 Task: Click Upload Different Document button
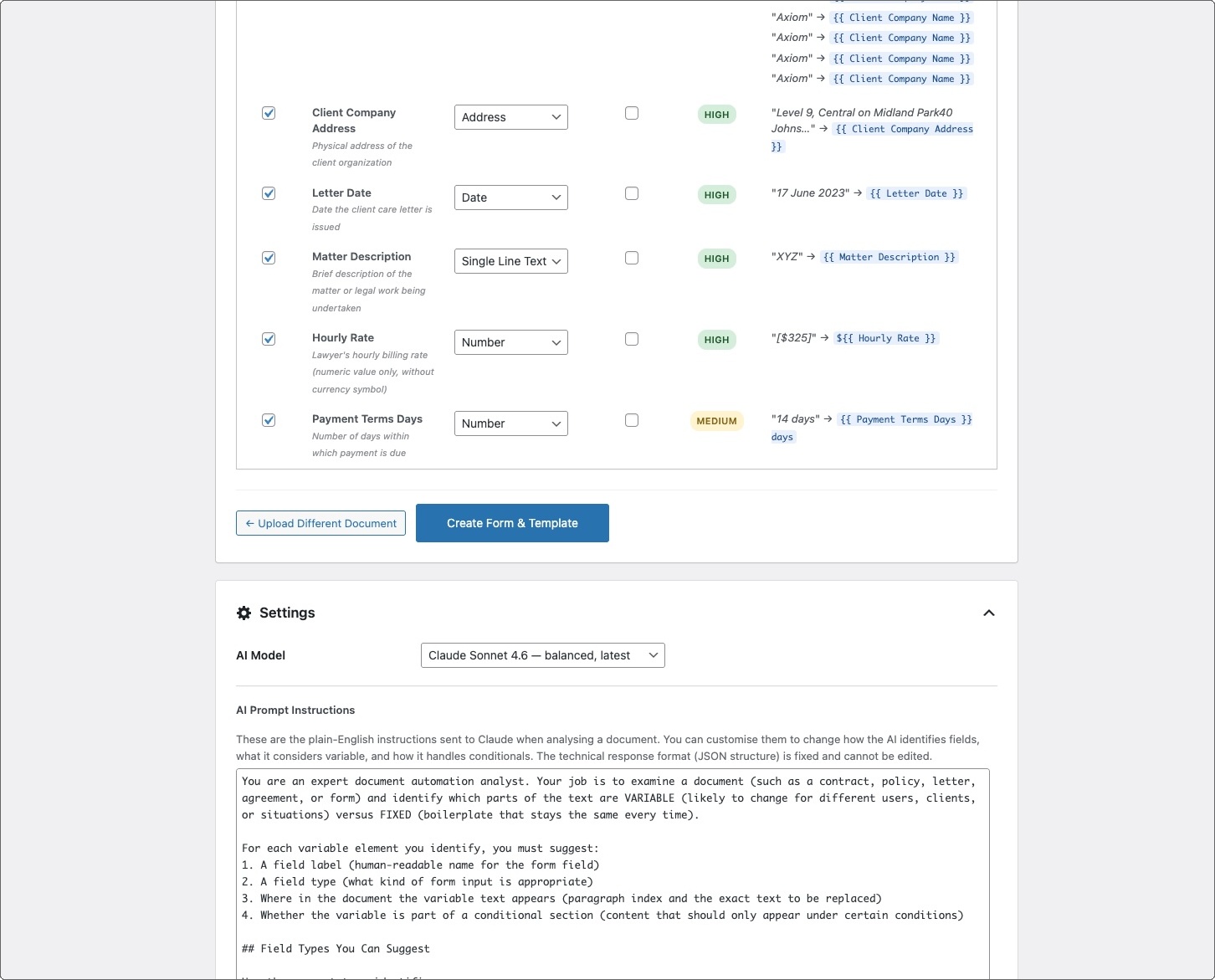(320, 523)
